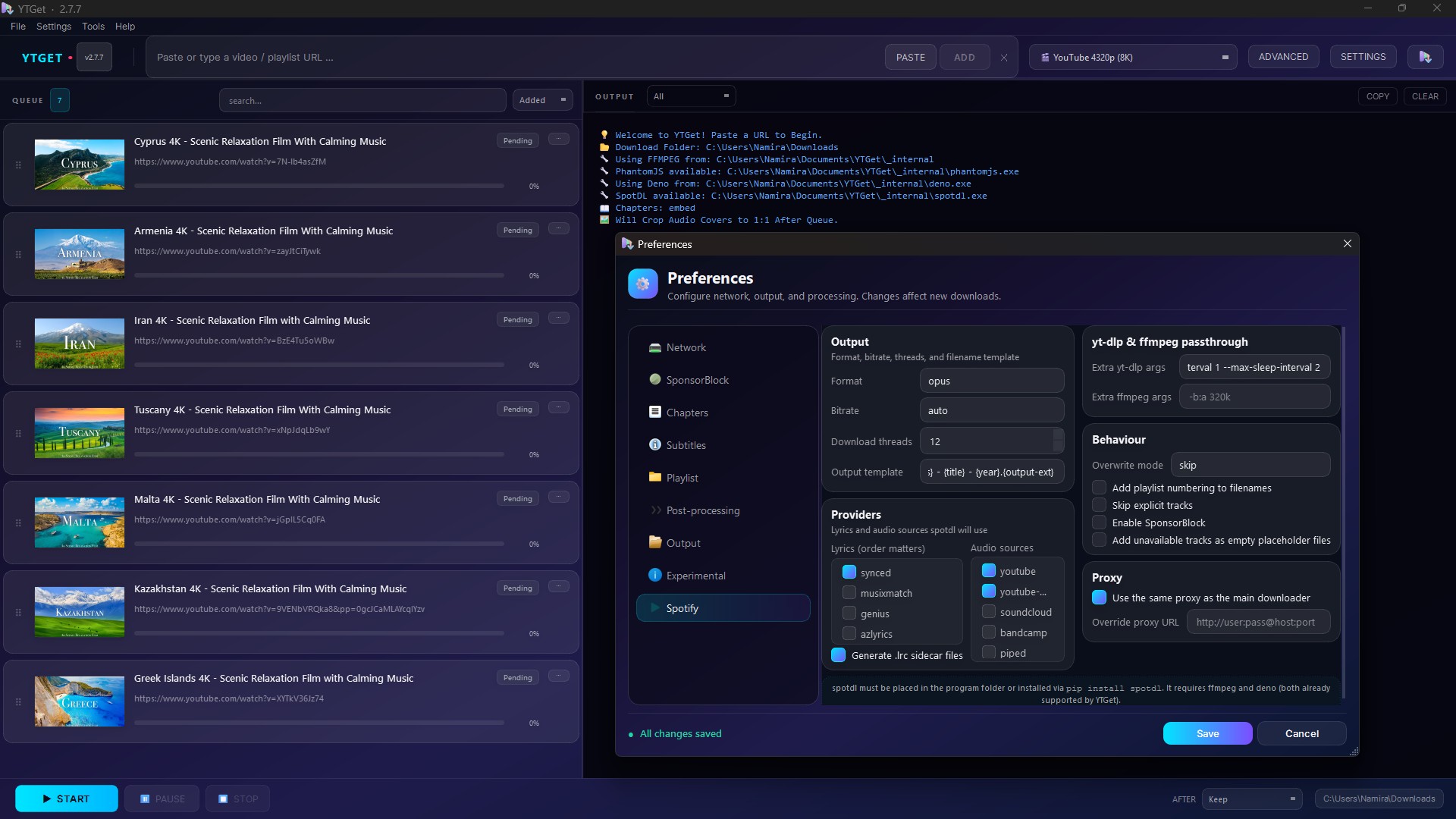Open options button on Kazakhstan 4K item
Image resolution: width=1456 pixels, height=819 pixels.
pyautogui.click(x=559, y=586)
